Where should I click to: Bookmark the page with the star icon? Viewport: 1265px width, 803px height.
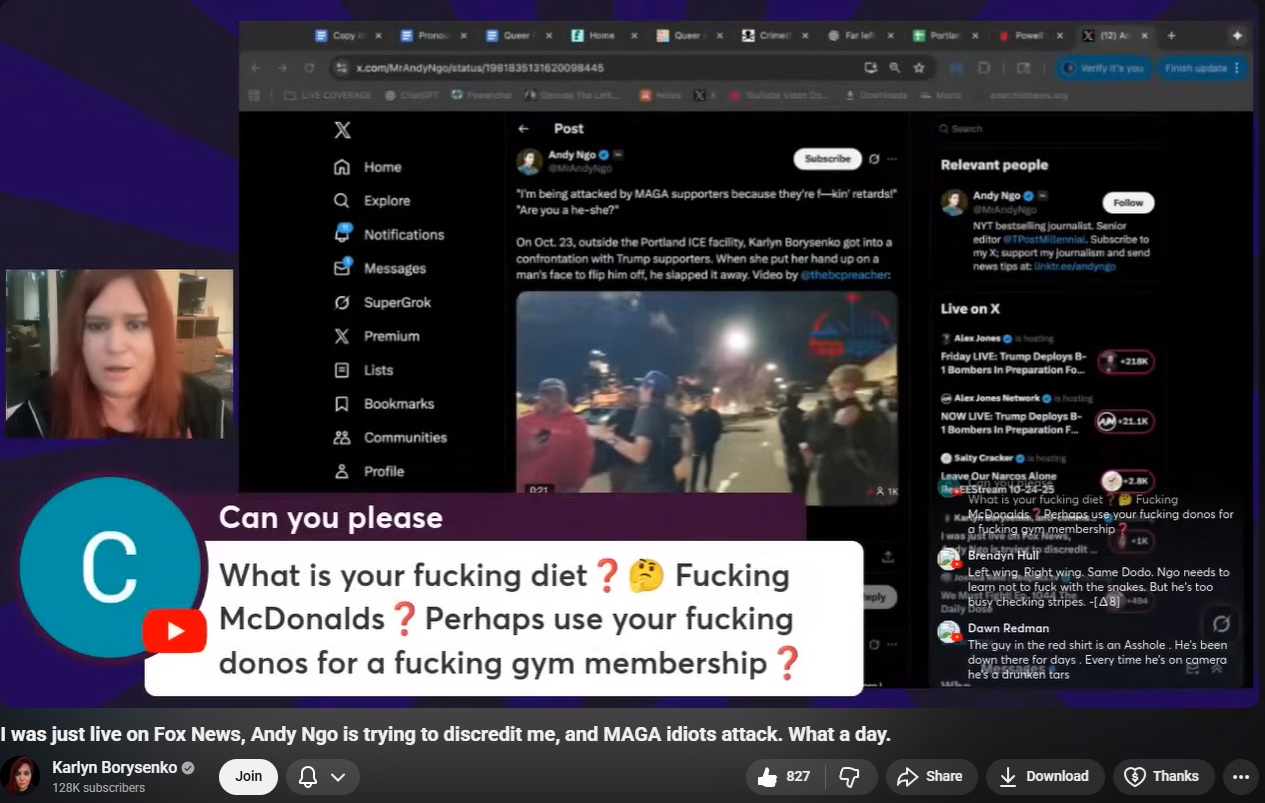click(918, 68)
